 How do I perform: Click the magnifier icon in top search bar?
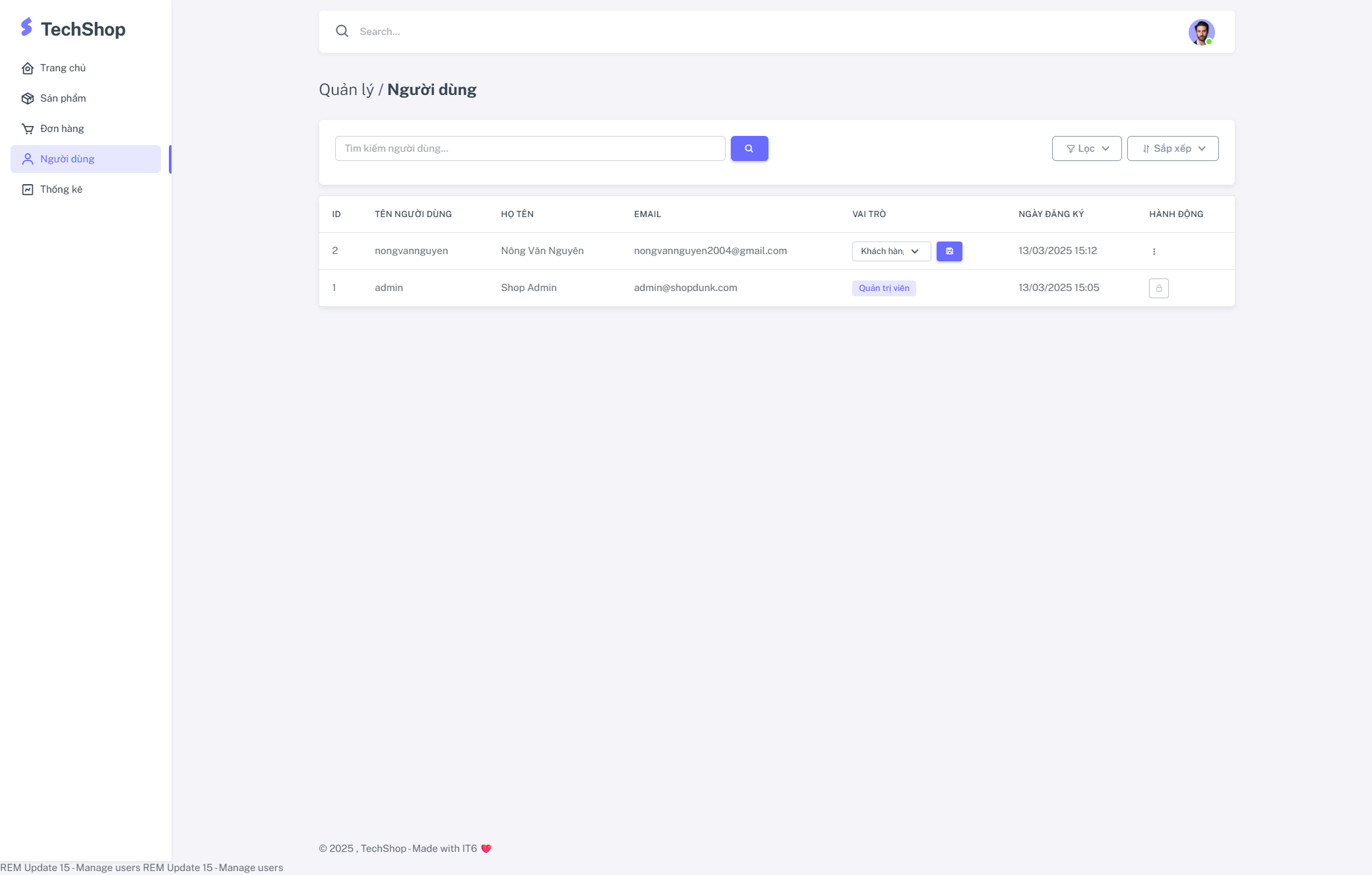tap(342, 31)
